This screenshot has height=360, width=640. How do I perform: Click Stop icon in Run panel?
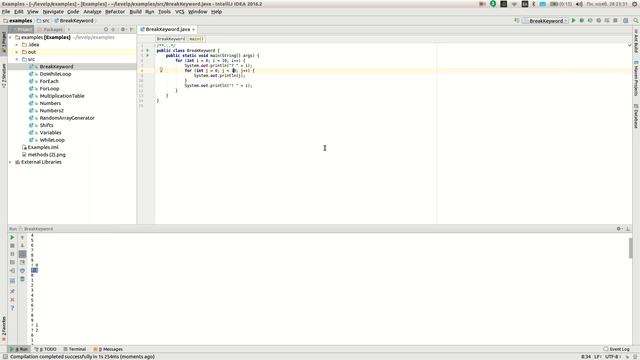(12, 246)
